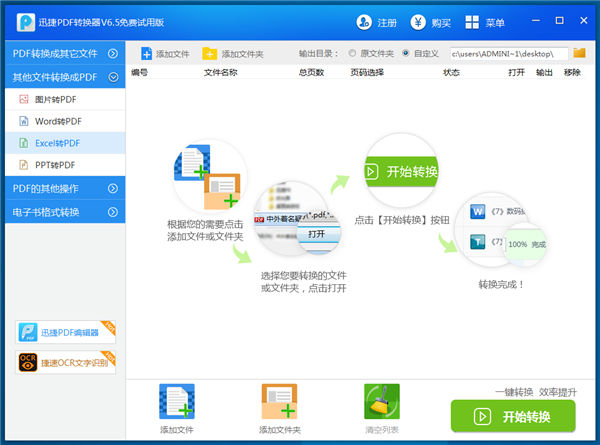This screenshot has width=600, height=445.
Task: Choose the 原文件夹 output radio button
Action: 352,53
